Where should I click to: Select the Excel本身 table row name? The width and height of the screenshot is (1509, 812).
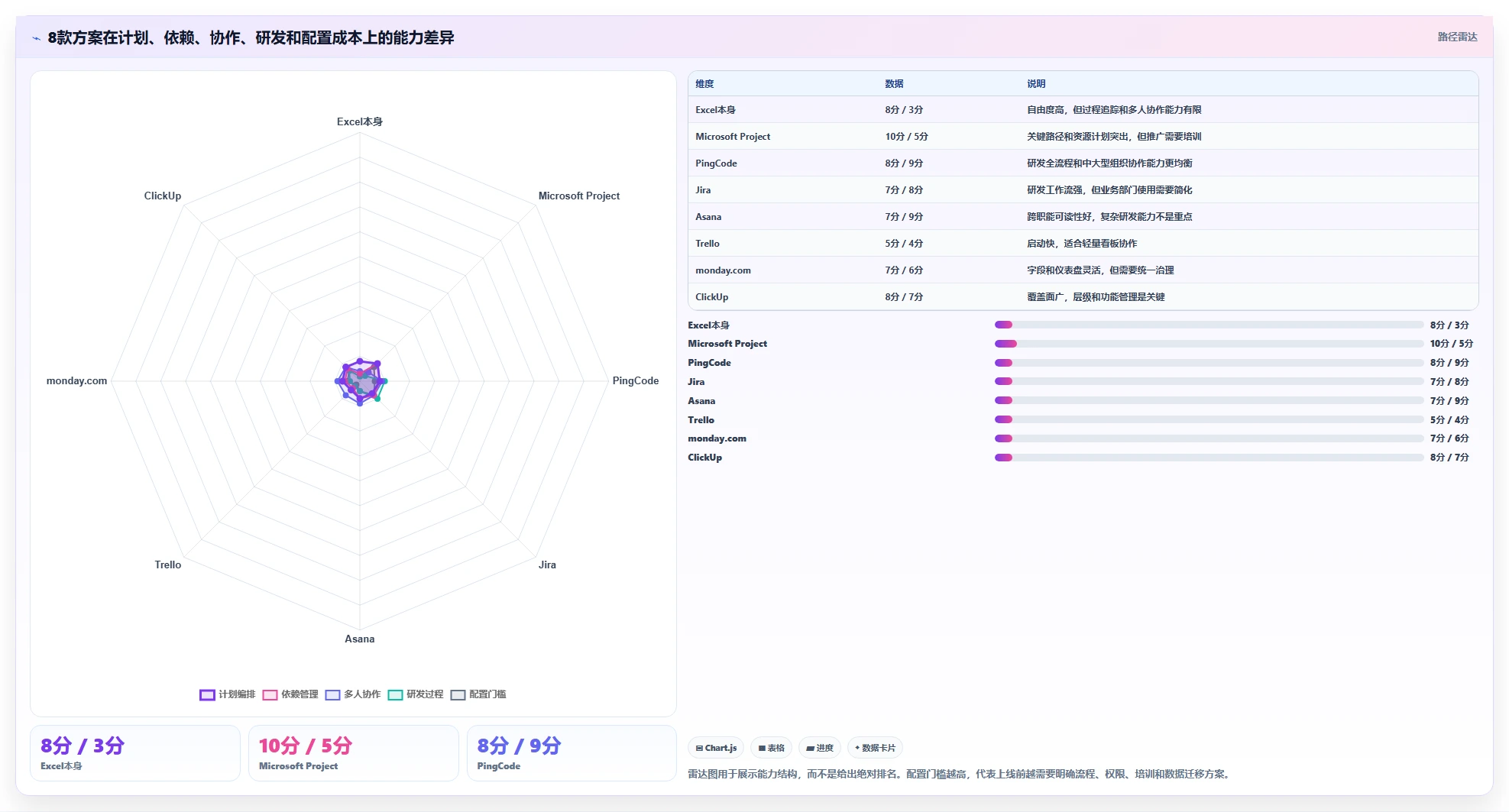click(x=715, y=110)
